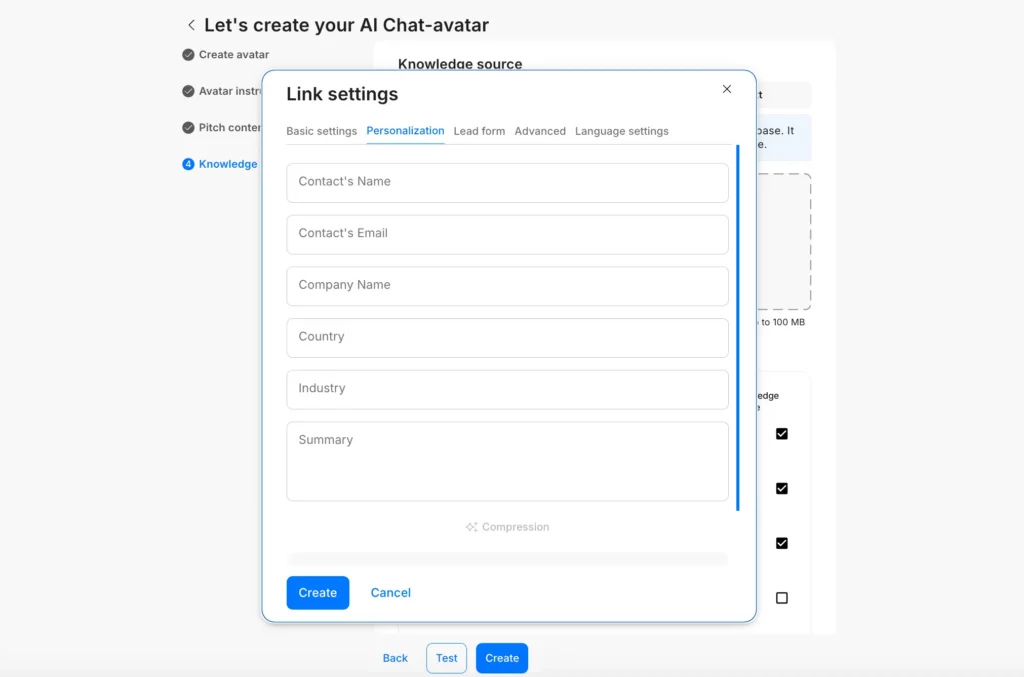Click the back arrow beside page title

pyautogui.click(x=191, y=25)
